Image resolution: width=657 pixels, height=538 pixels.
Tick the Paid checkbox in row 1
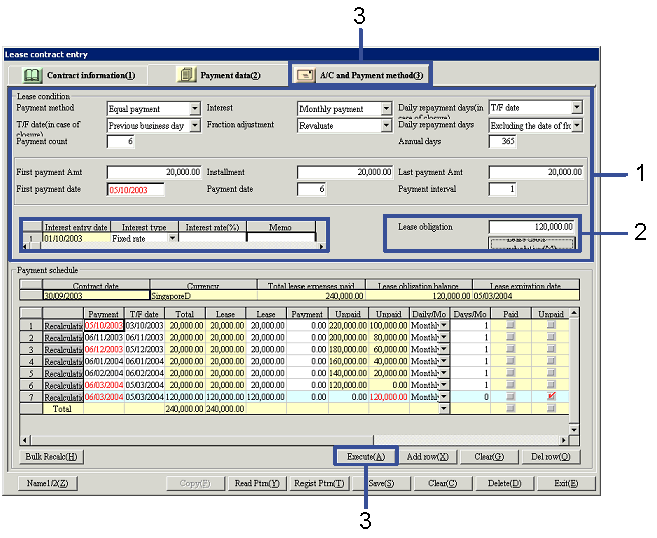coord(510,325)
